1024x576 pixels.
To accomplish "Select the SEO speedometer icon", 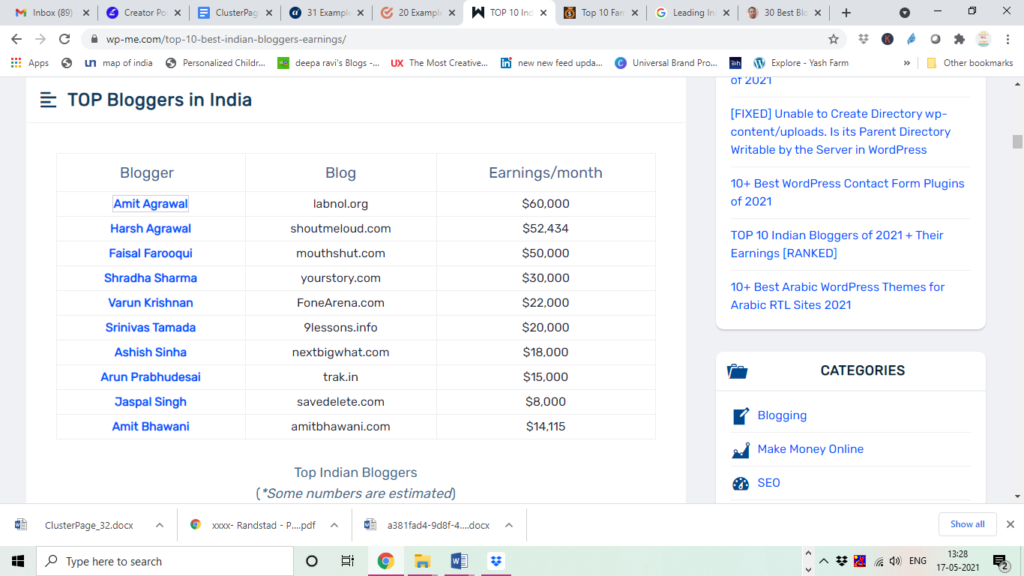I will click(740, 483).
